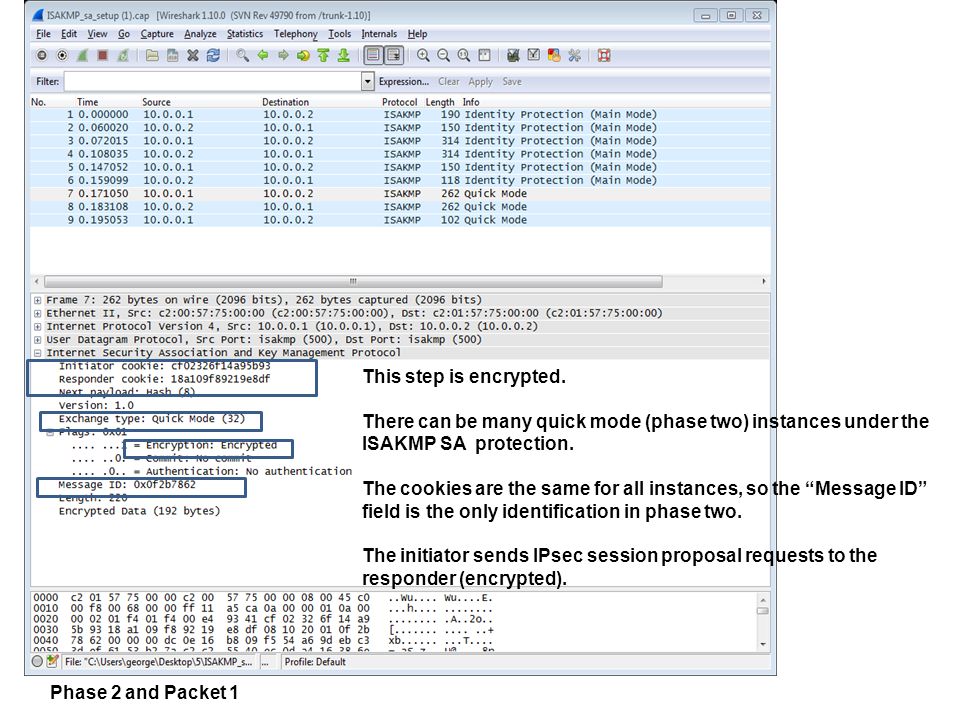Jump to the first packet
The image size is (960, 720).
click(x=323, y=56)
